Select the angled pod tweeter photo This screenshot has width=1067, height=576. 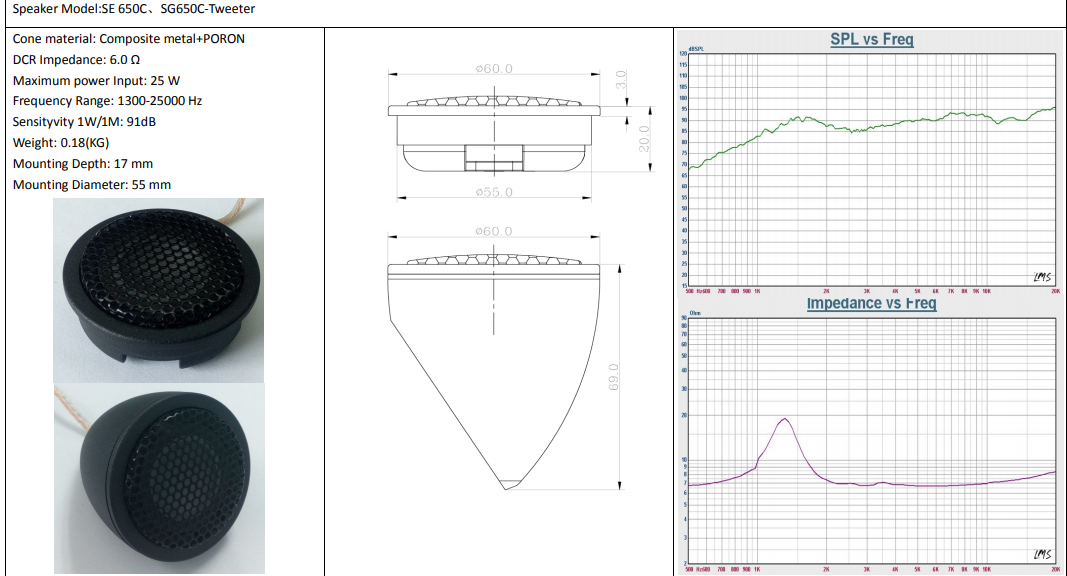[x=159, y=477]
